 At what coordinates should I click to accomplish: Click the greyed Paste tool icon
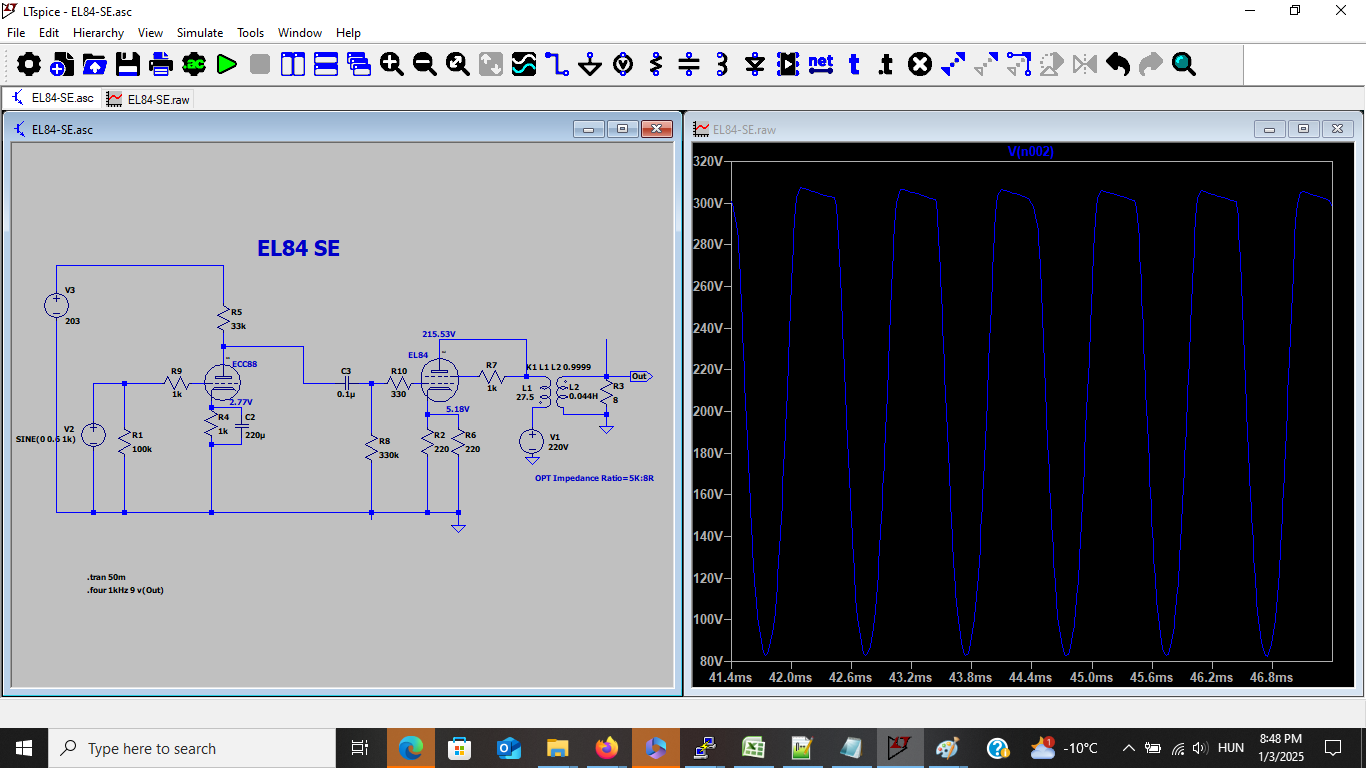[x=986, y=64]
